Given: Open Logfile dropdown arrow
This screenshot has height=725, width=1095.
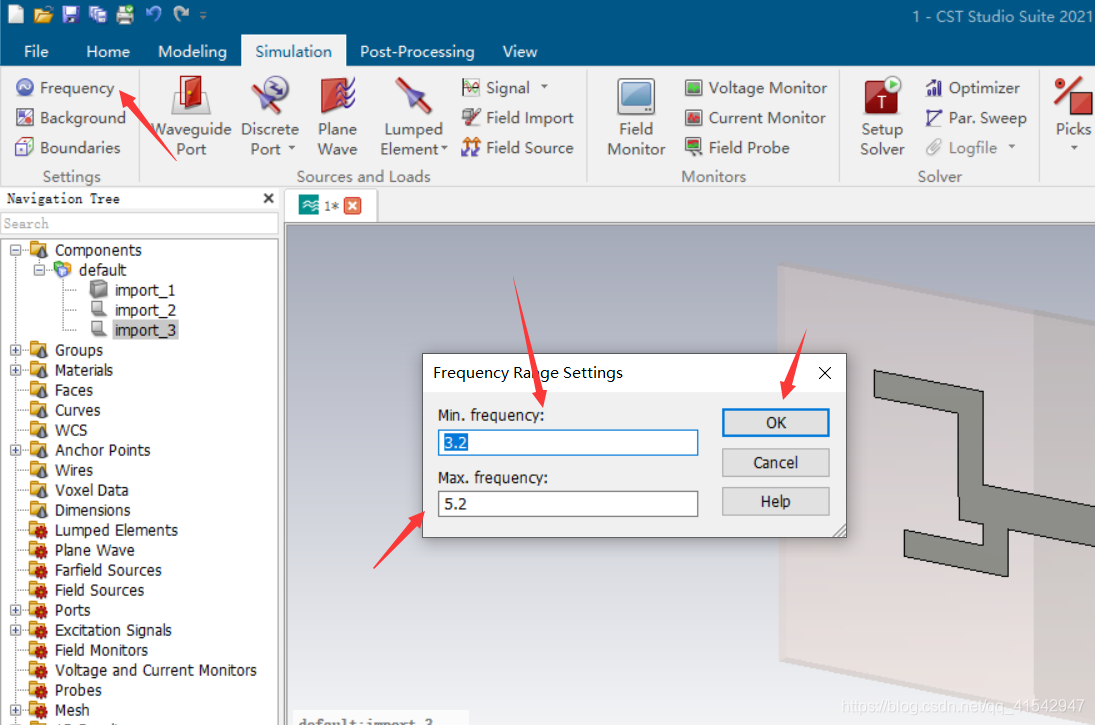Looking at the screenshot, I should 1011,147.
